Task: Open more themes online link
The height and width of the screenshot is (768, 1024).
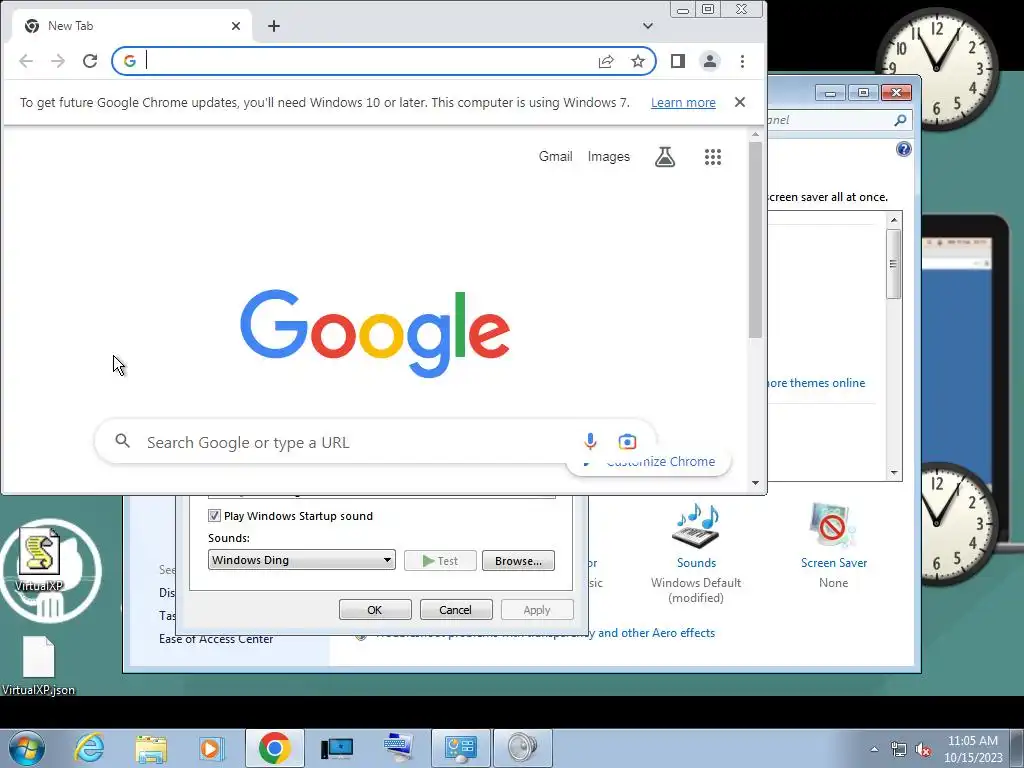Action: coord(816,383)
